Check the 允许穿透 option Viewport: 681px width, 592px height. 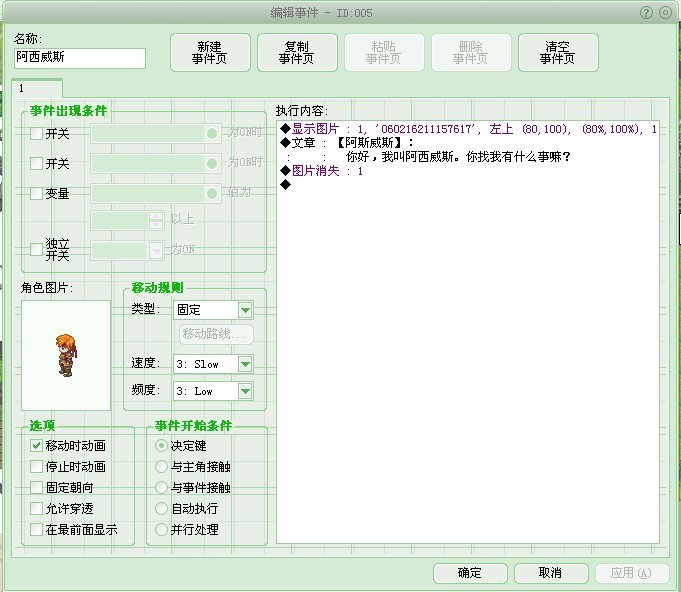[36, 509]
